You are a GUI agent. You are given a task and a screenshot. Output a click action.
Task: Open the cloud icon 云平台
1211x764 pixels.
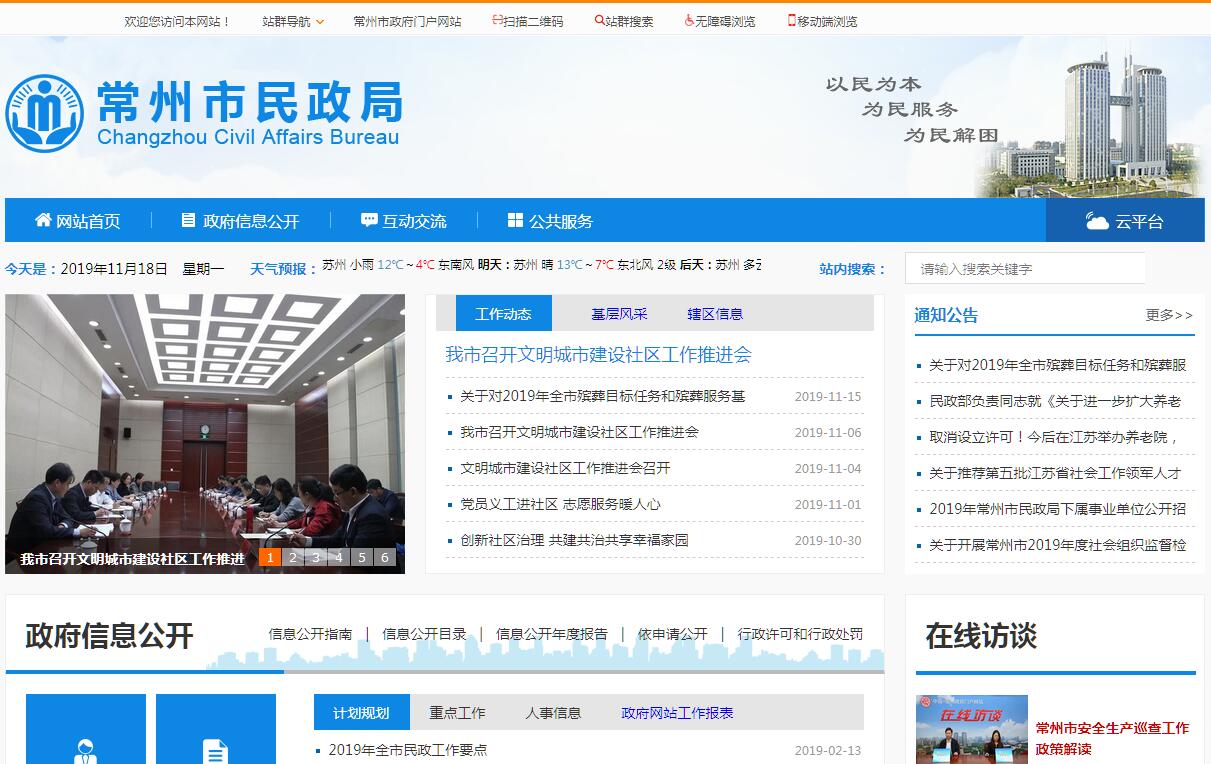1097,221
